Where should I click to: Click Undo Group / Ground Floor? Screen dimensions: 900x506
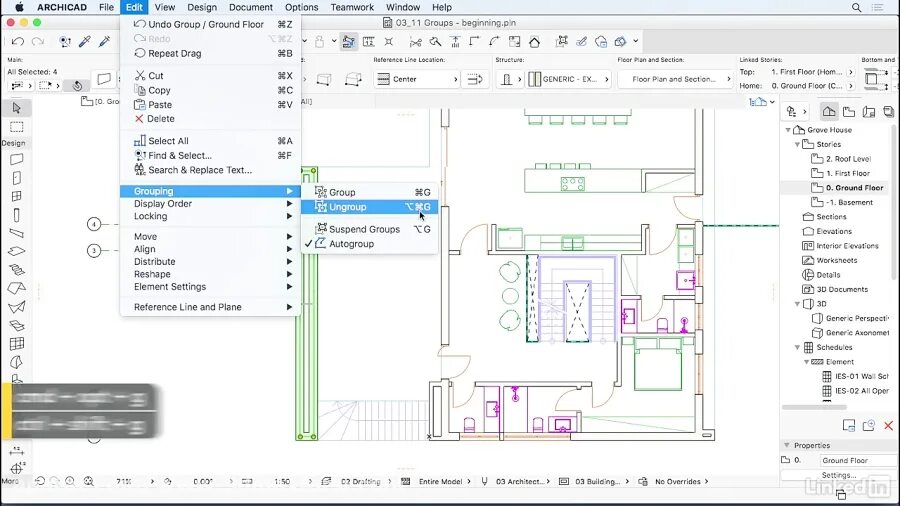coord(211,24)
